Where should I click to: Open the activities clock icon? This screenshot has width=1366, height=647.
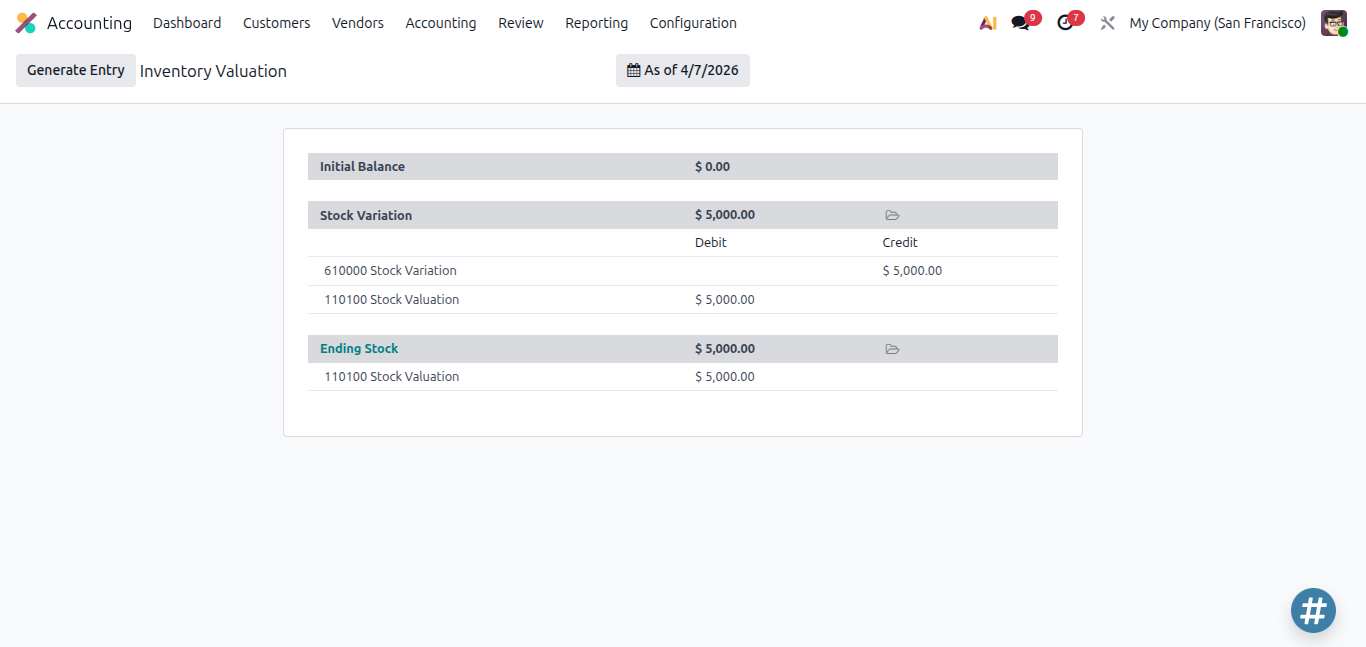pyautogui.click(x=1065, y=23)
